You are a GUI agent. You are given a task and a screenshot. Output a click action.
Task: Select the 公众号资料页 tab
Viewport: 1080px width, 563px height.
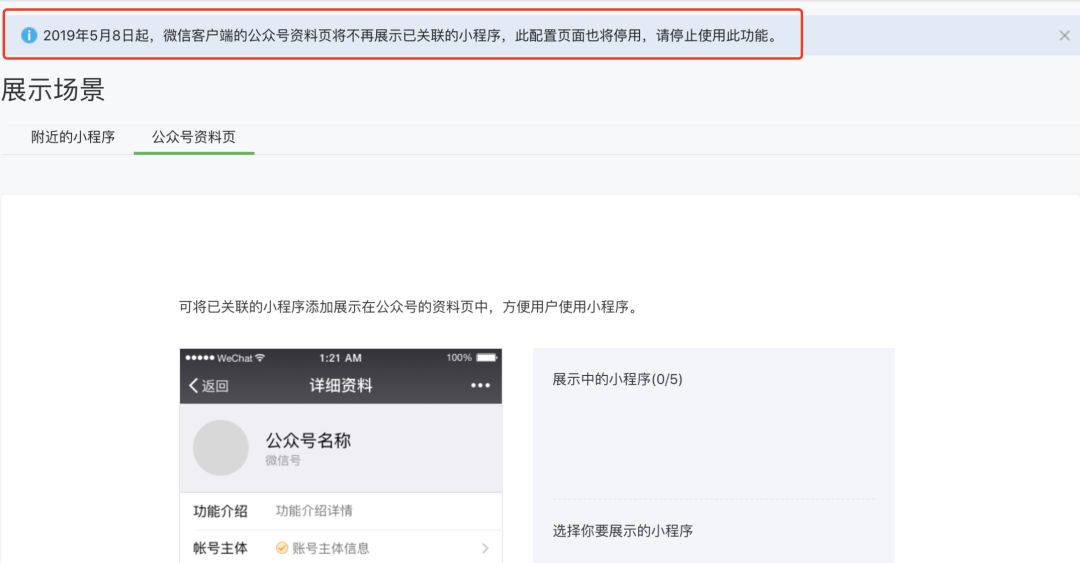point(194,136)
